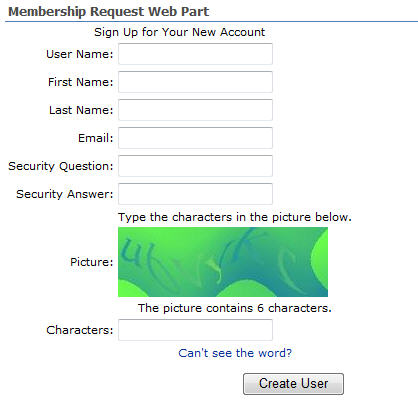Select the Last Name input field
This screenshot has height=410, width=418.
[x=195, y=110]
